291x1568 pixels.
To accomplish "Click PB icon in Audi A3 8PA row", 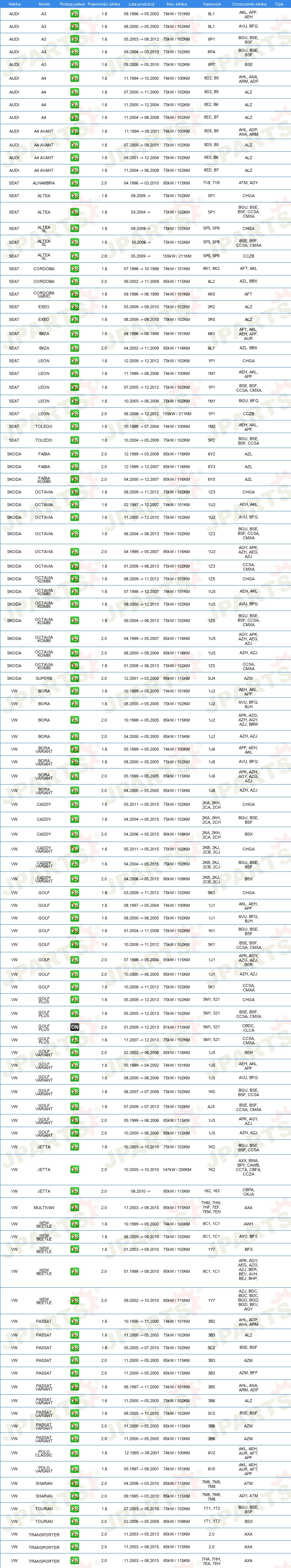I will point(75,52).
